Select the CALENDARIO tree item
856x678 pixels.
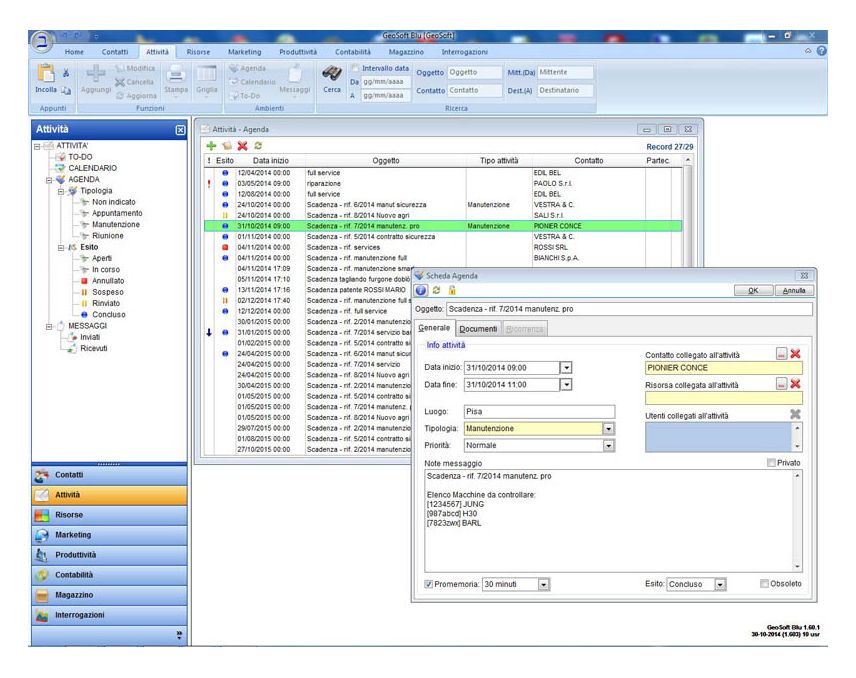(92, 168)
